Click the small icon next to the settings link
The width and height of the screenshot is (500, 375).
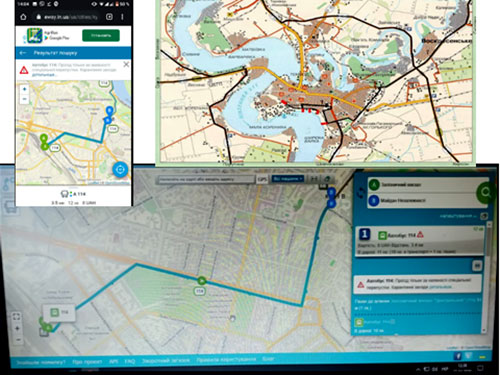(x=484, y=216)
